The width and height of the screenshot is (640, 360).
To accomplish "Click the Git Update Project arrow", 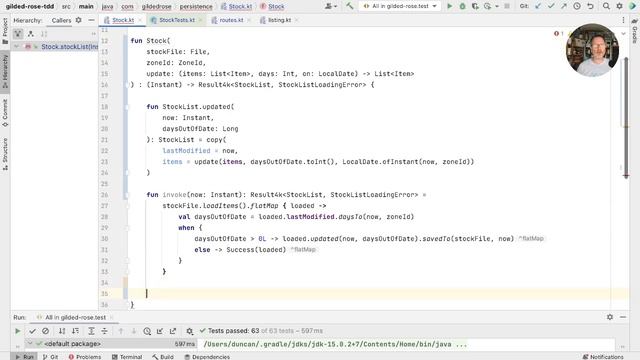I will (x=538, y=6).
